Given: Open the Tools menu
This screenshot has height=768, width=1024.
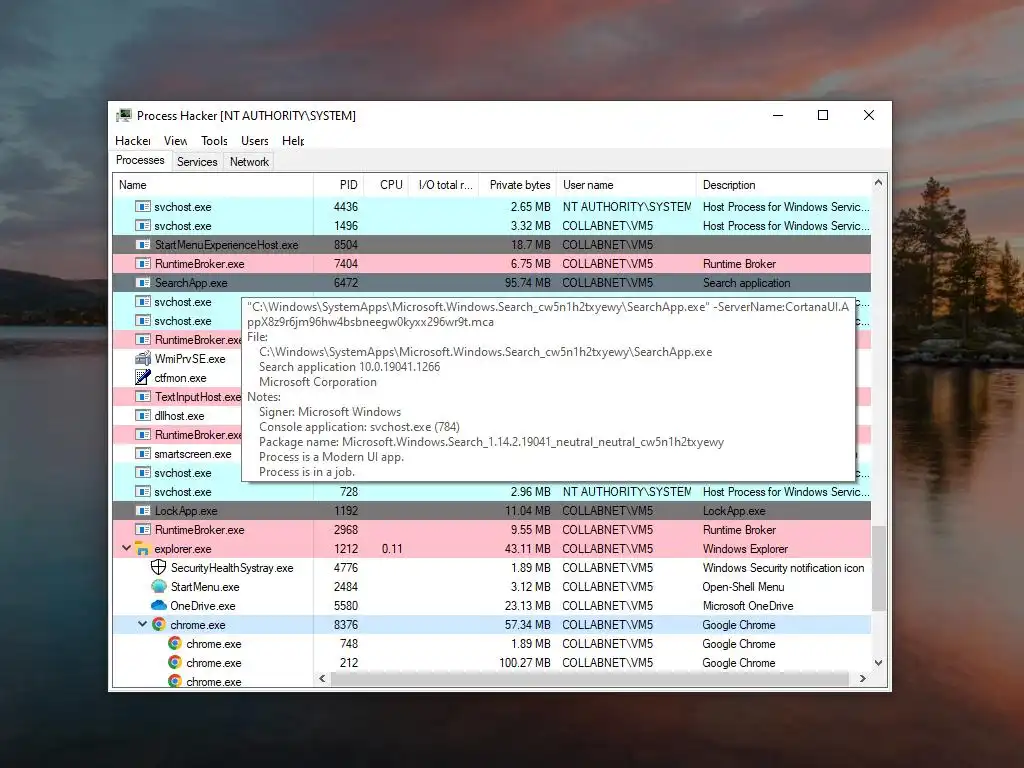Looking at the screenshot, I should coord(214,140).
